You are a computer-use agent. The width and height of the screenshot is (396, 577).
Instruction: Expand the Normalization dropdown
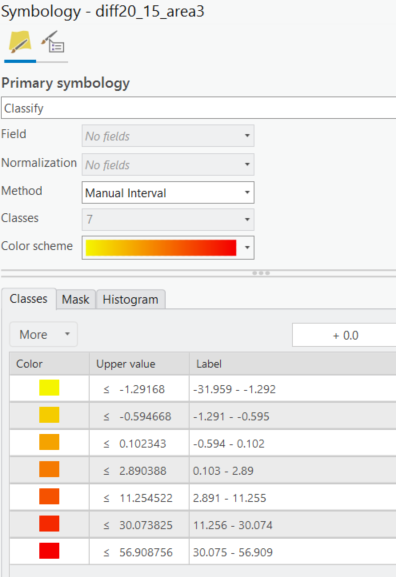point(168,164)
